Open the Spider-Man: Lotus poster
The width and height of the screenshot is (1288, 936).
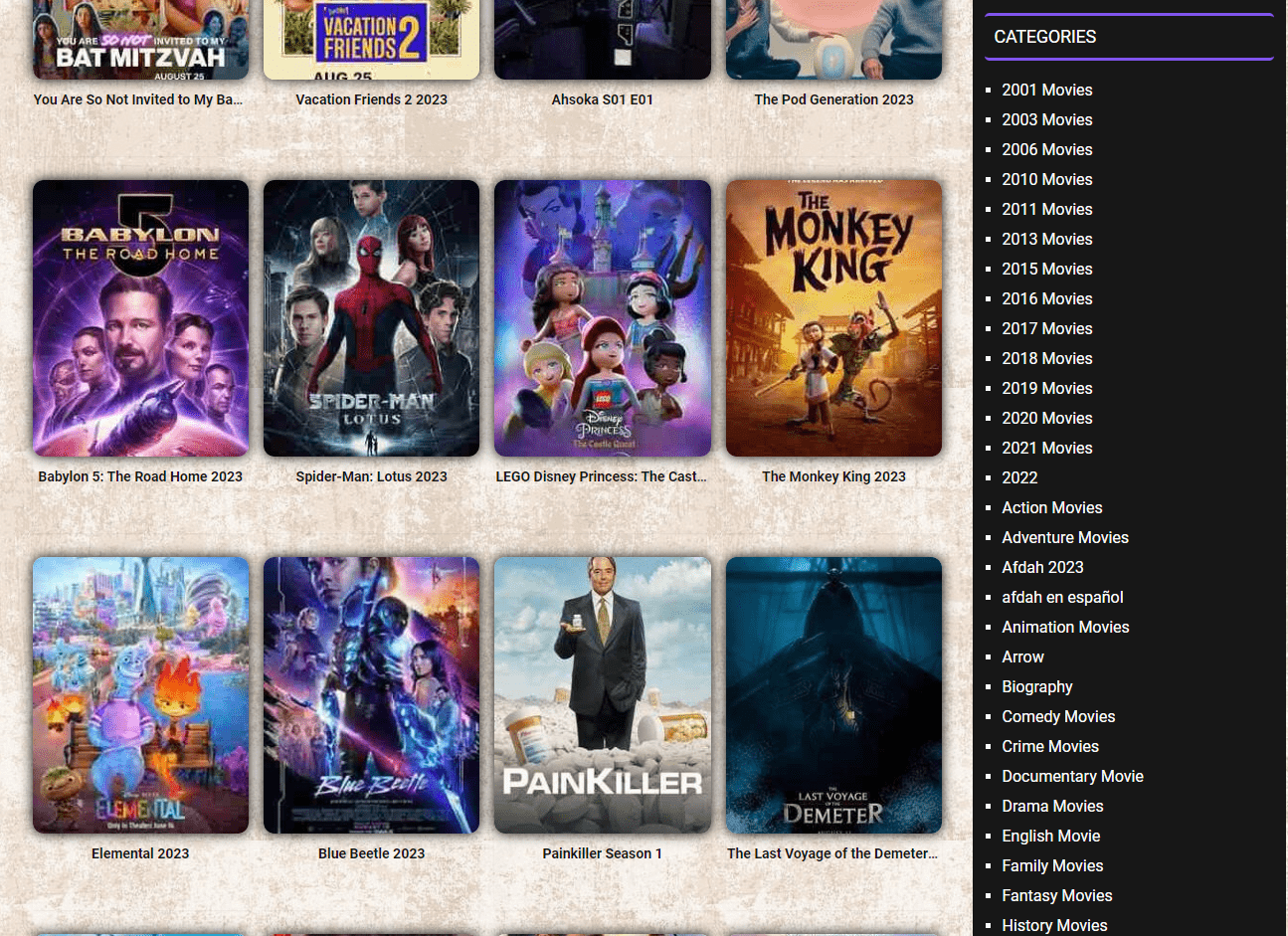(x=371, y=318)
